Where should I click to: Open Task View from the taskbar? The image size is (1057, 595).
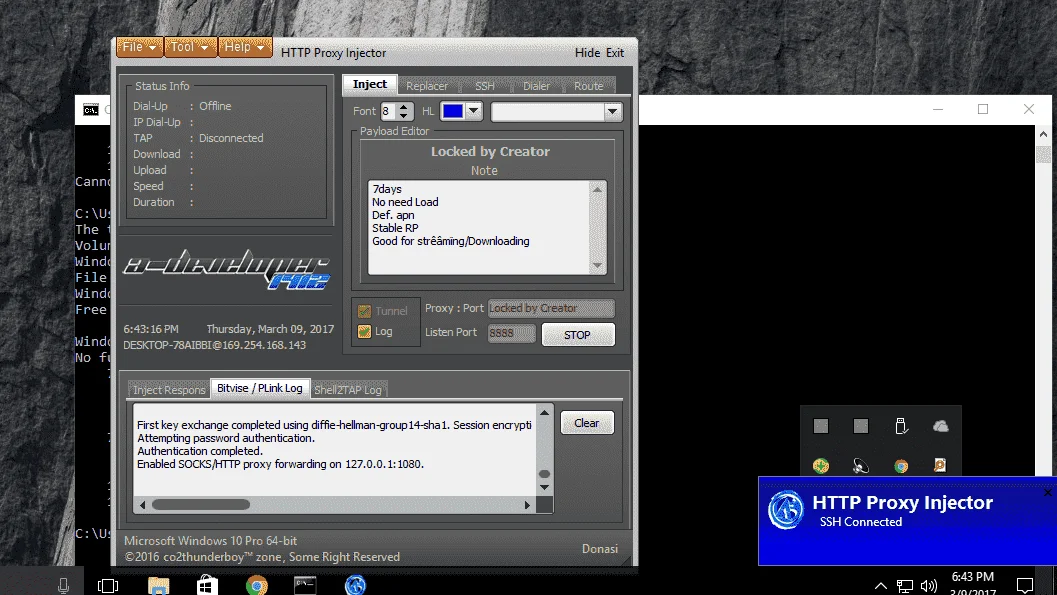(108, 586)
